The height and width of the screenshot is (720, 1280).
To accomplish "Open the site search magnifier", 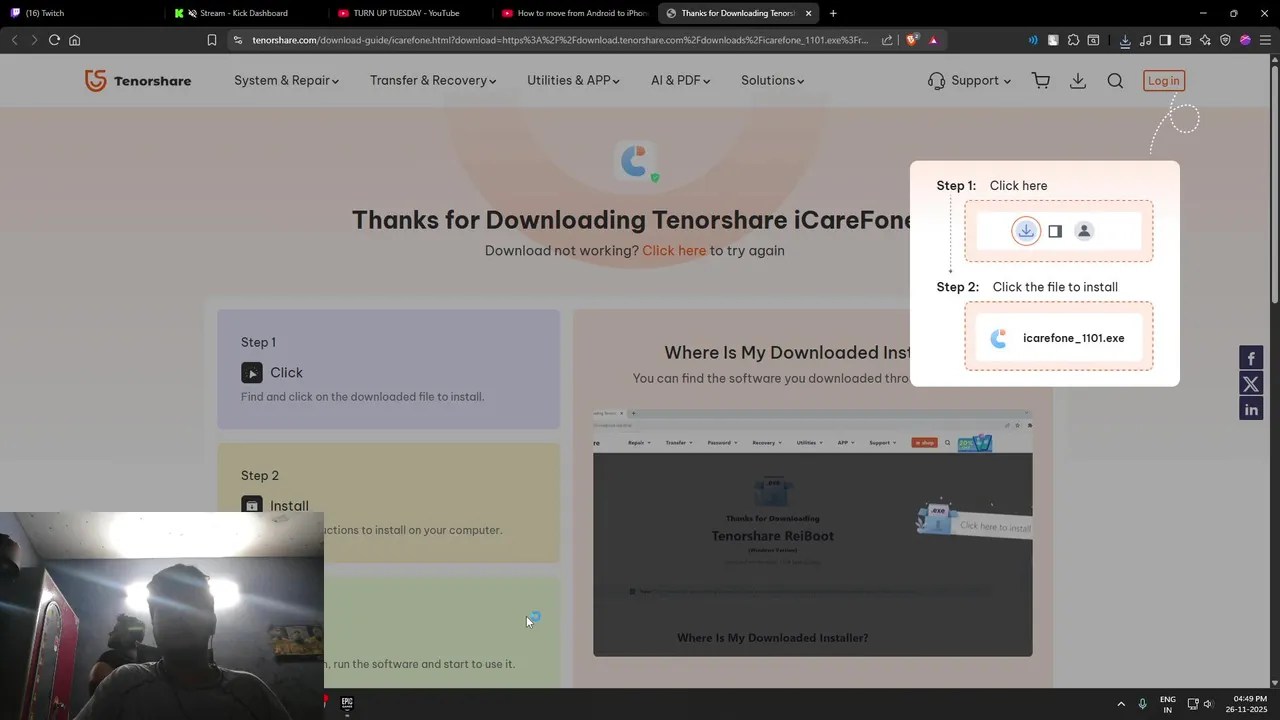I will click(x=1115, y=81).
